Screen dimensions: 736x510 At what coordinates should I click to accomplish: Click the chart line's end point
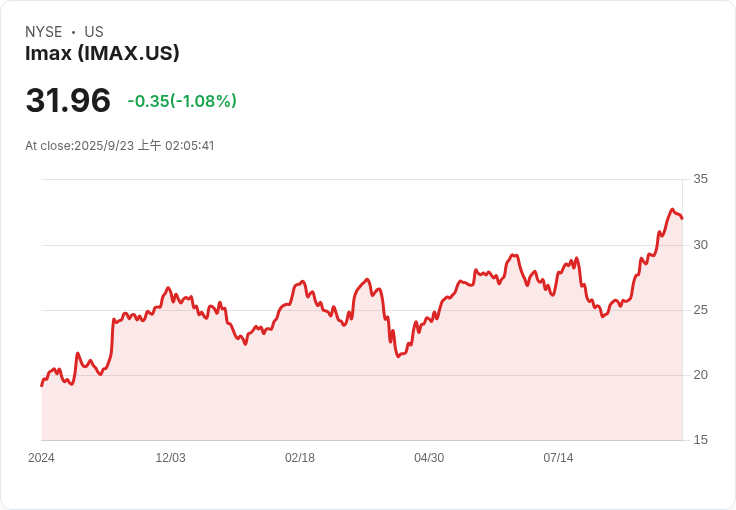[x=682, y=218]
